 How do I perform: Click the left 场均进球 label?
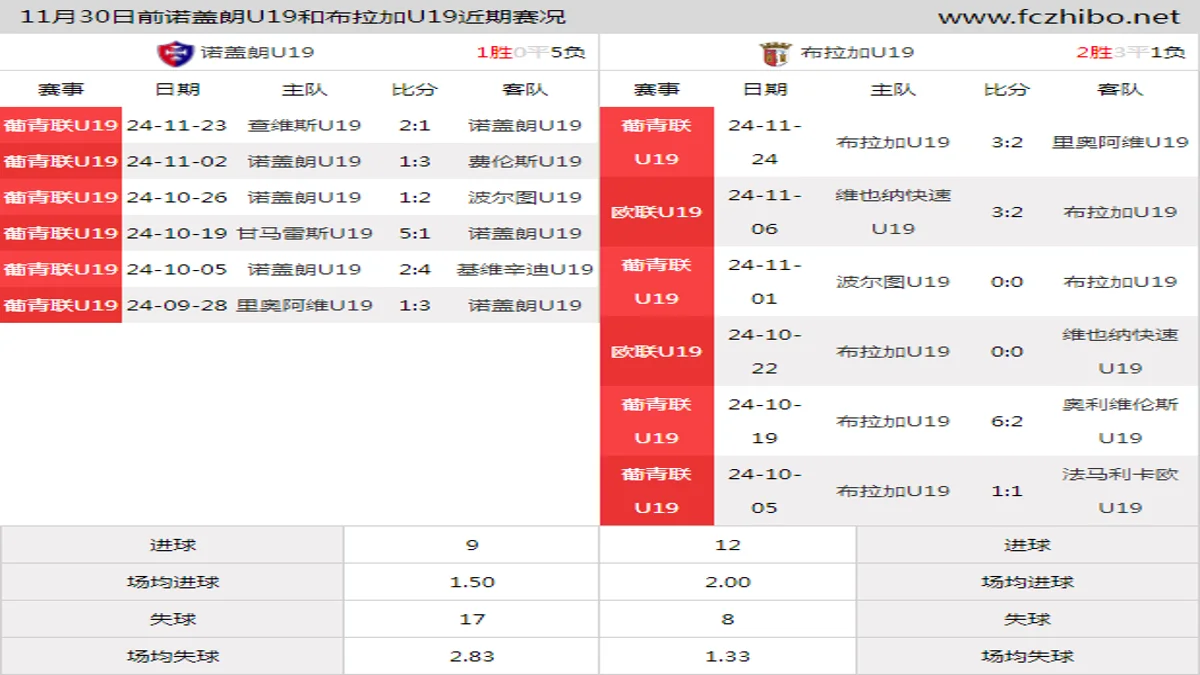click(173, 582)
